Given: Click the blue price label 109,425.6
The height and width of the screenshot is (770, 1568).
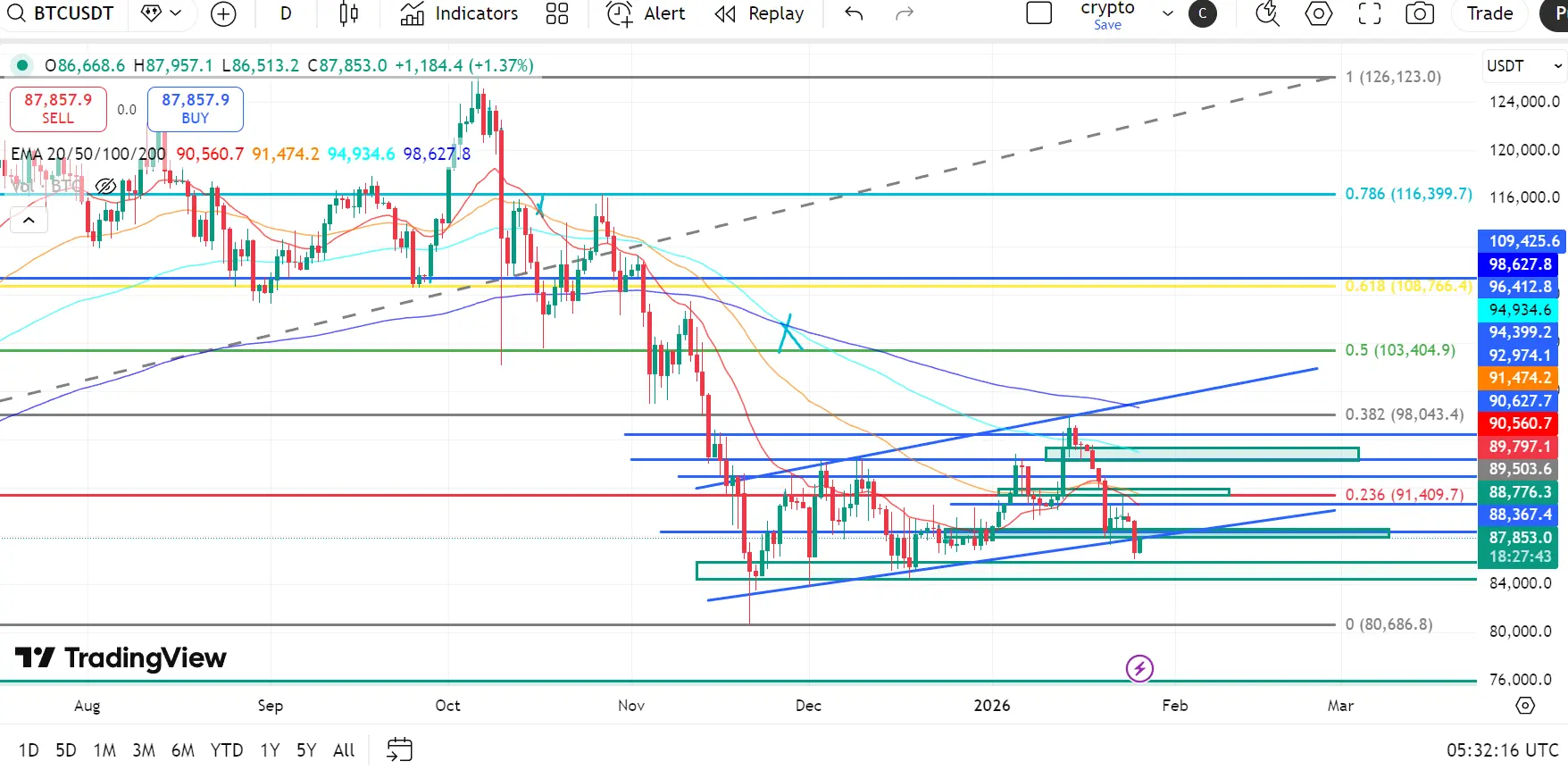Looking at the screenshot, I should click(1522, 241).
